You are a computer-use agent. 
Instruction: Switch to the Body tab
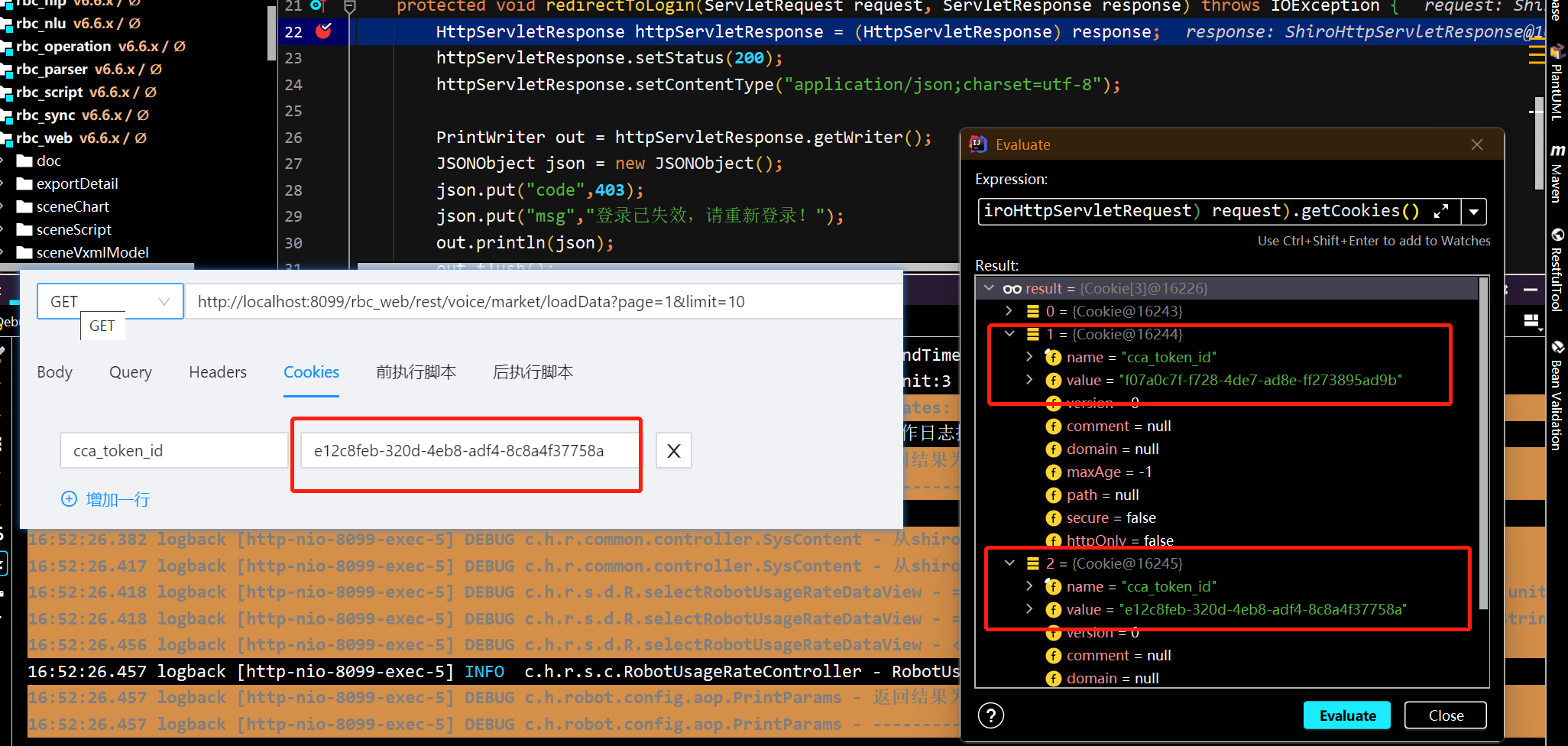coord(53,372)
